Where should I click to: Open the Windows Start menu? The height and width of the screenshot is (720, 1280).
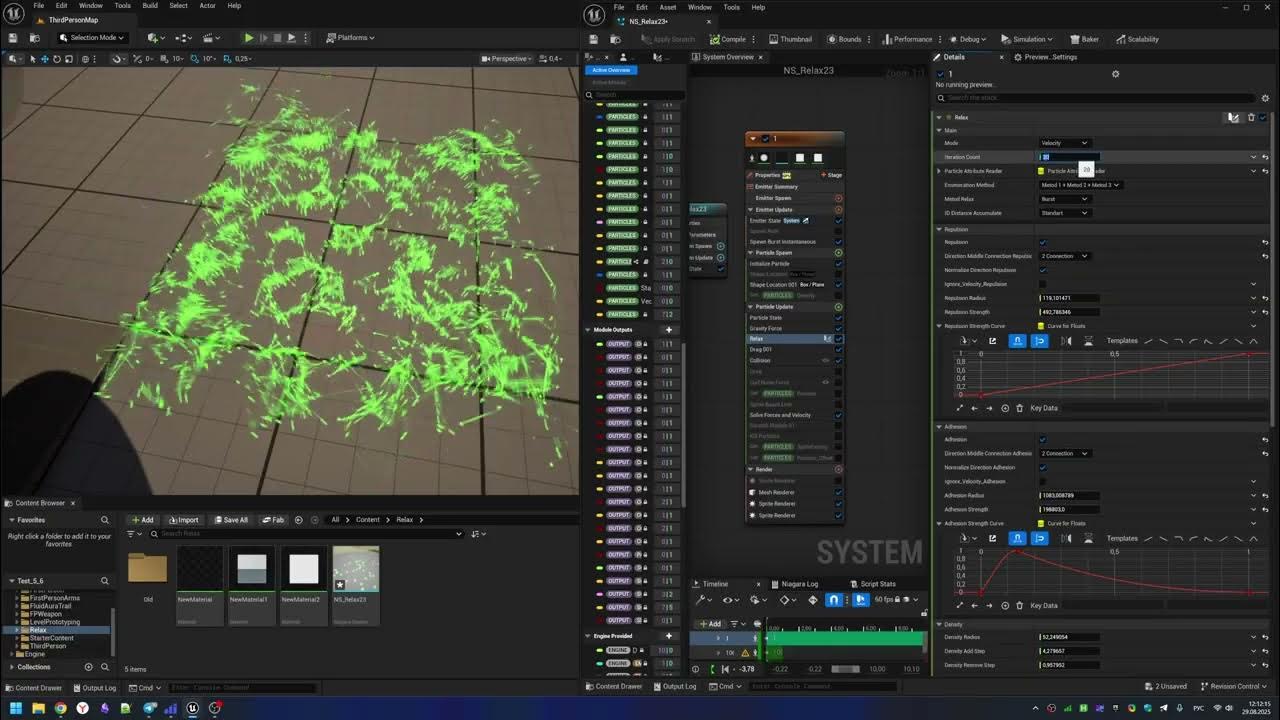point(15,708)
